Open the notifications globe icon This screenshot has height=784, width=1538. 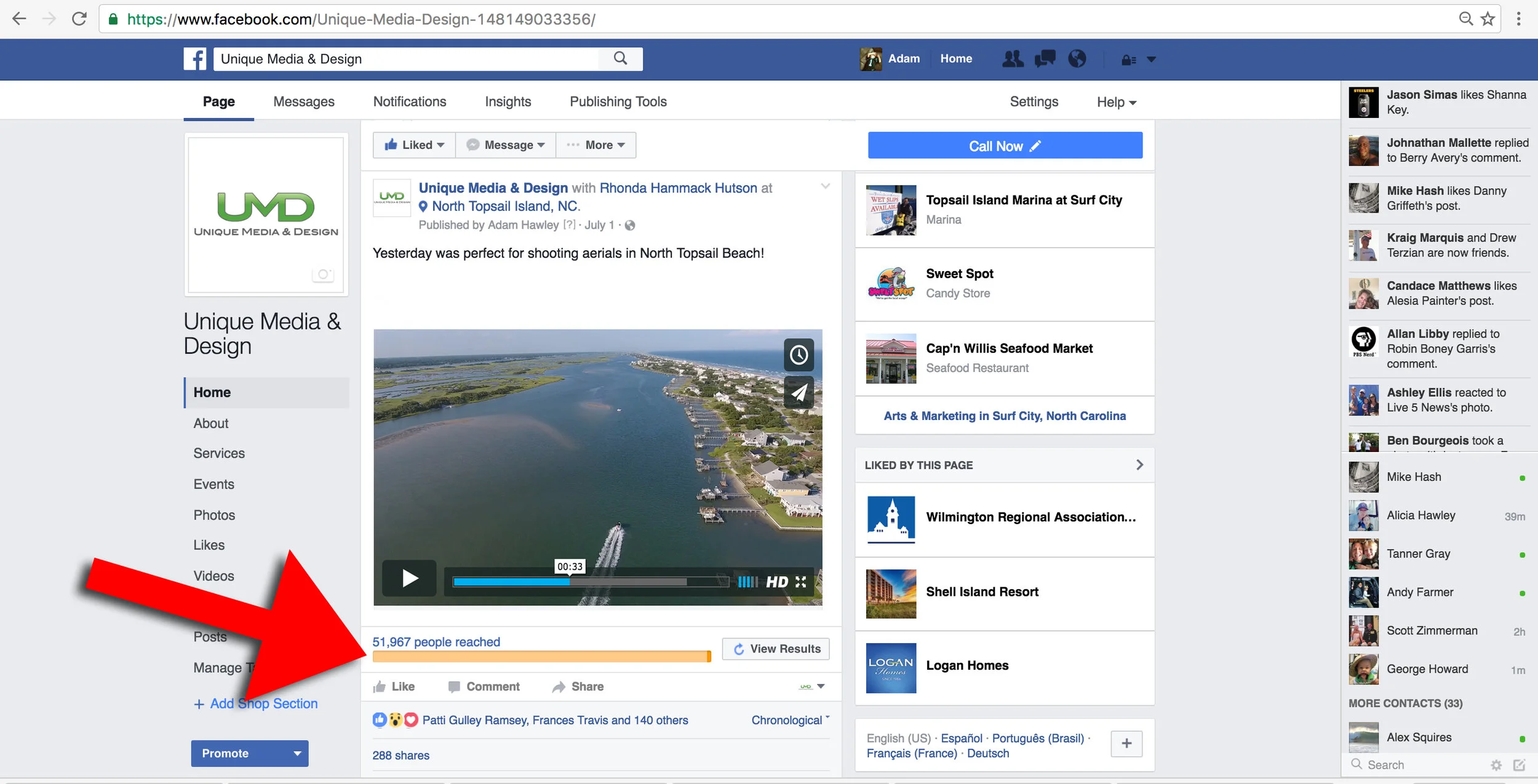point(1077,59)
